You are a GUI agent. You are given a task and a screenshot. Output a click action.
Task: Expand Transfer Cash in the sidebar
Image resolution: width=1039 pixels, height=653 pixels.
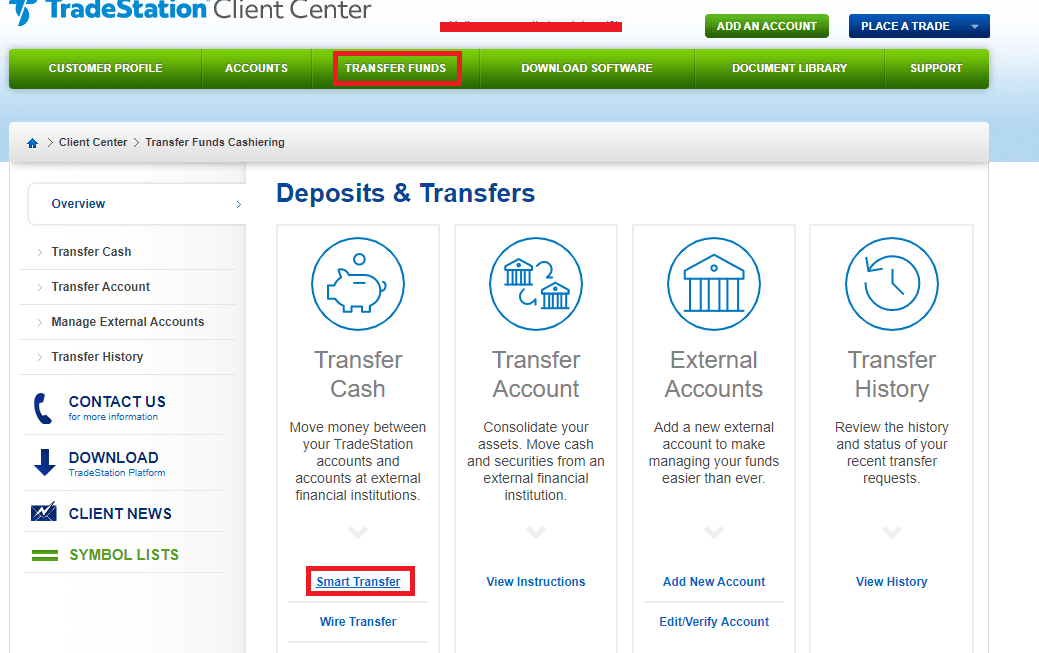tap(91, 252)
